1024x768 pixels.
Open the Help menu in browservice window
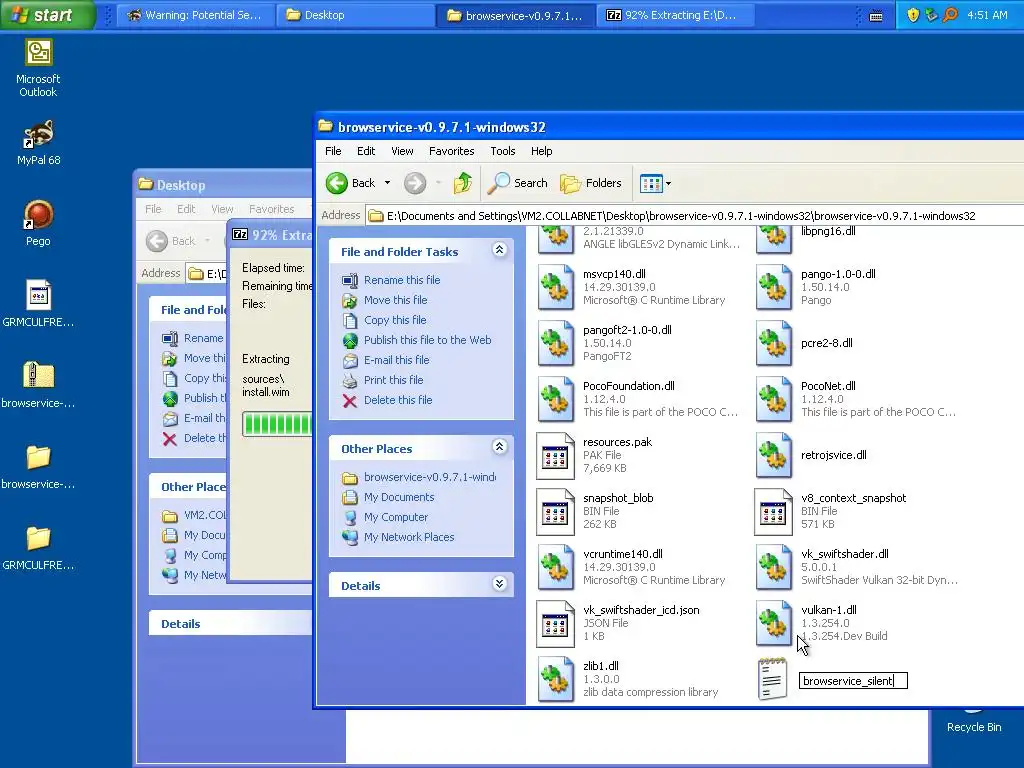[541, 151]
